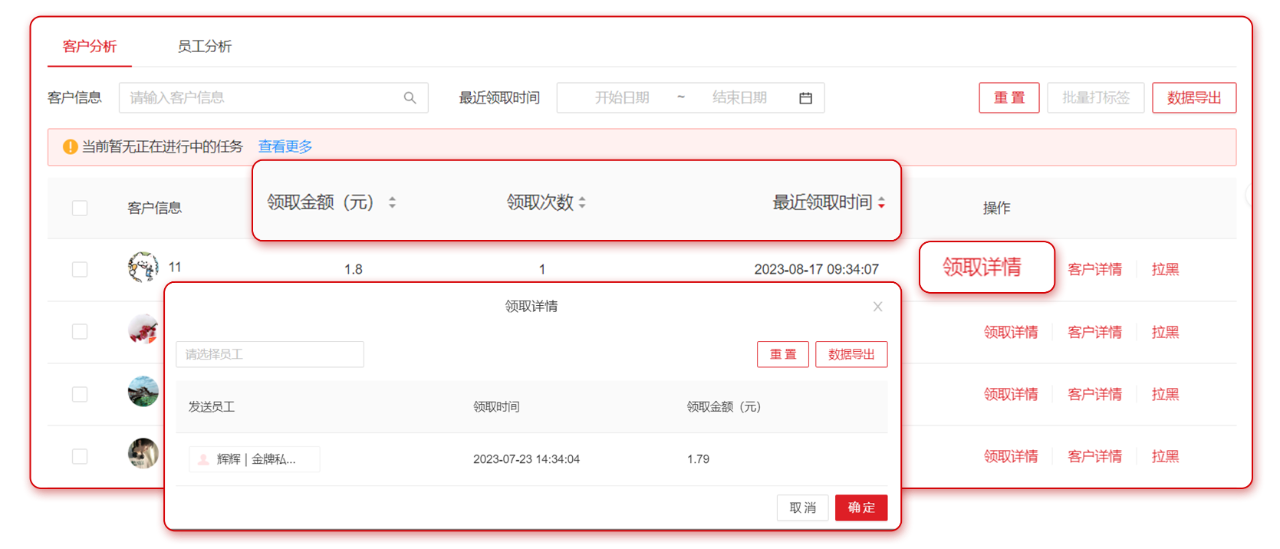Click 数据导出 button at top right
Image resolution: width=1280 pixels, height=549 pixels.
(x=1194, y=98)
